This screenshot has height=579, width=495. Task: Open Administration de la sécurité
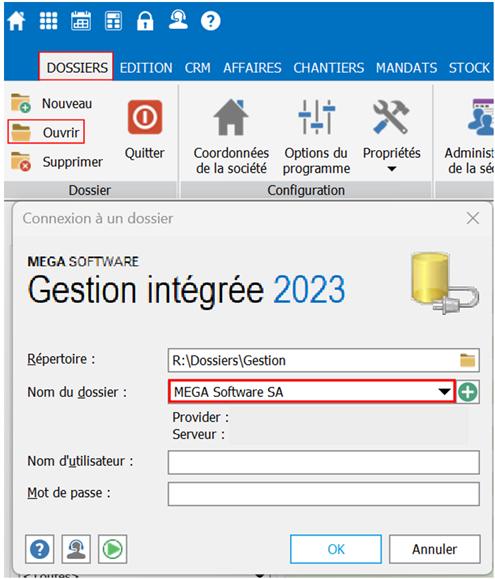click(469, 137)
